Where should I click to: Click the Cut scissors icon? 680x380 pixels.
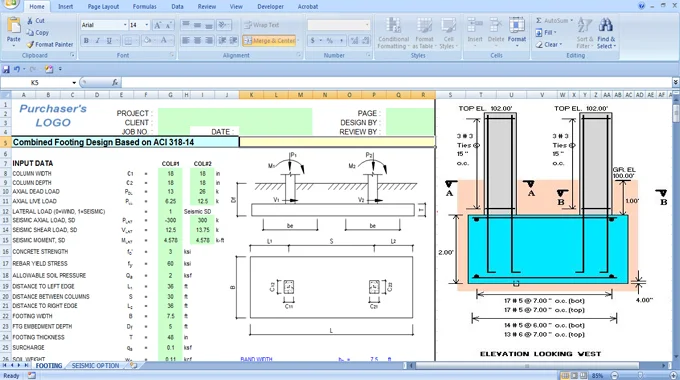pyautogui.click(x=29, y=20)
